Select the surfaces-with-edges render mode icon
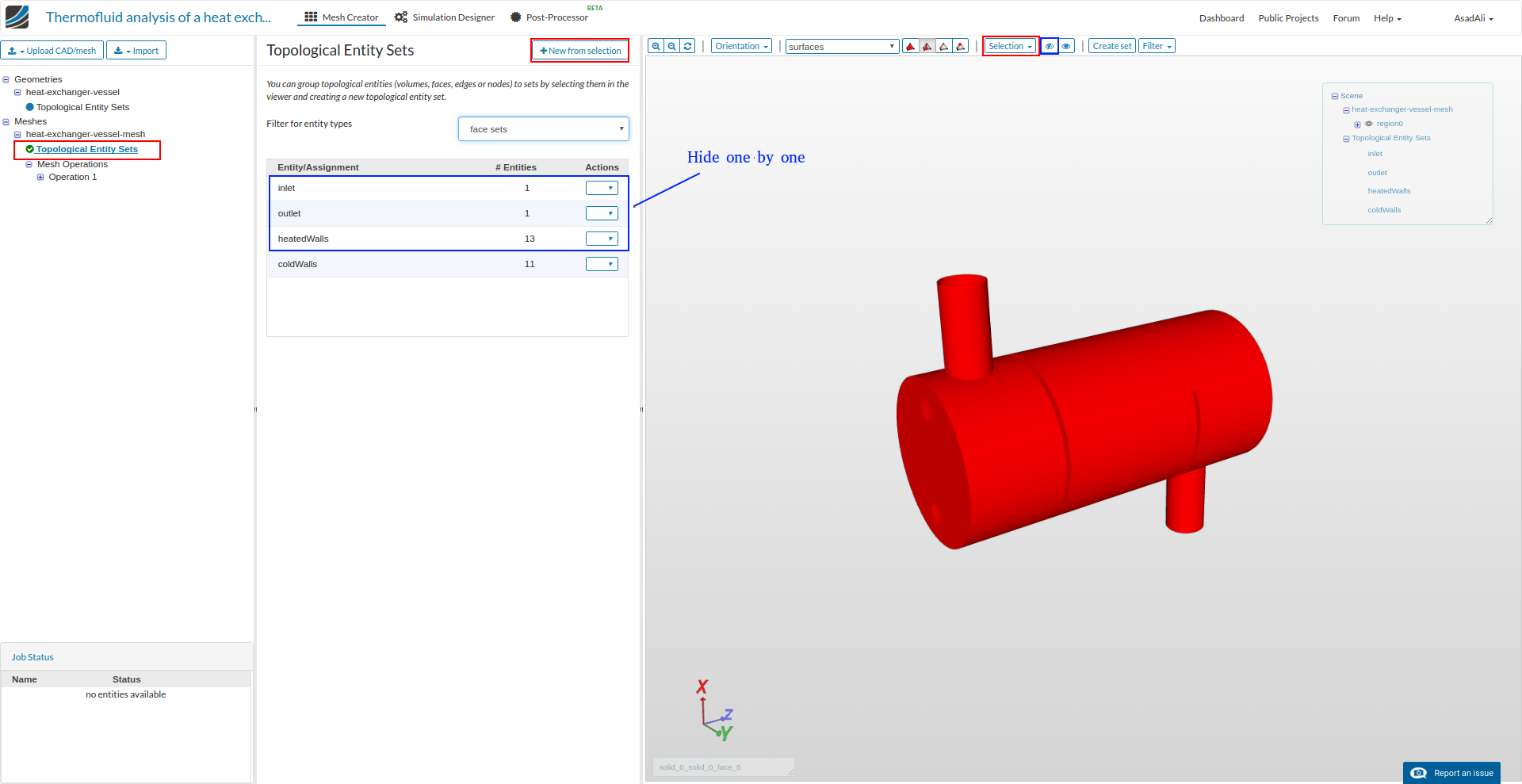 click(927, 46)
